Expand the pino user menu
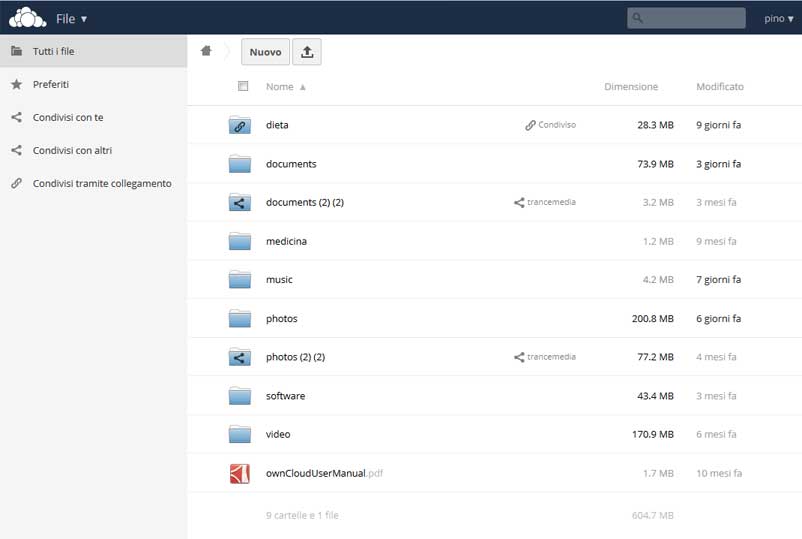Screen dimensions: 802x539 [779, 18]
